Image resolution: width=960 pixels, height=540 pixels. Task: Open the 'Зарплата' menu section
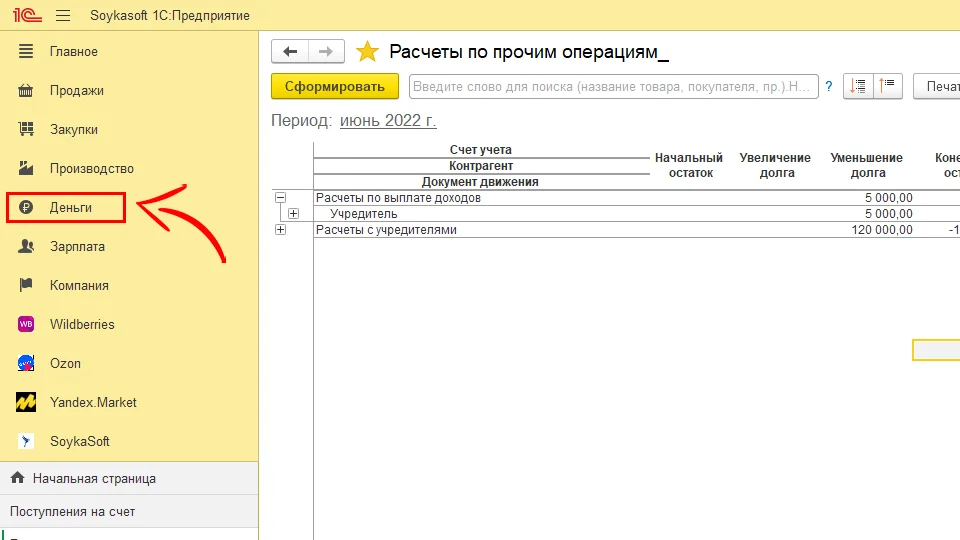[77, 246]
